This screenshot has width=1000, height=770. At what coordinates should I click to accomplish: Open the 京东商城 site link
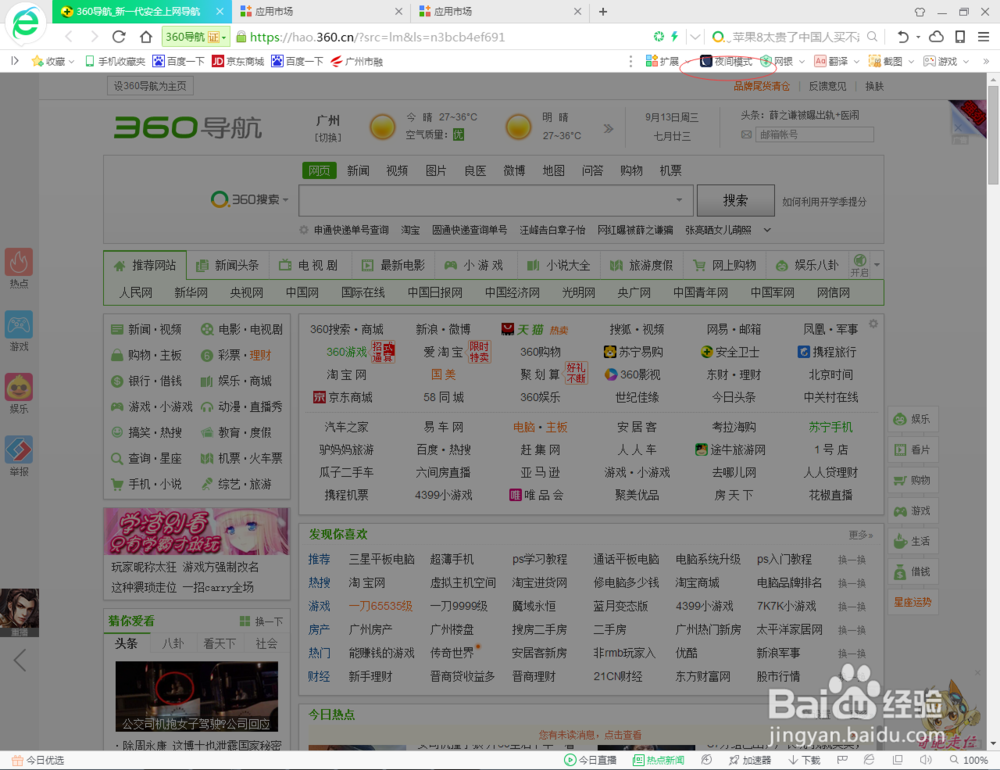342,397
